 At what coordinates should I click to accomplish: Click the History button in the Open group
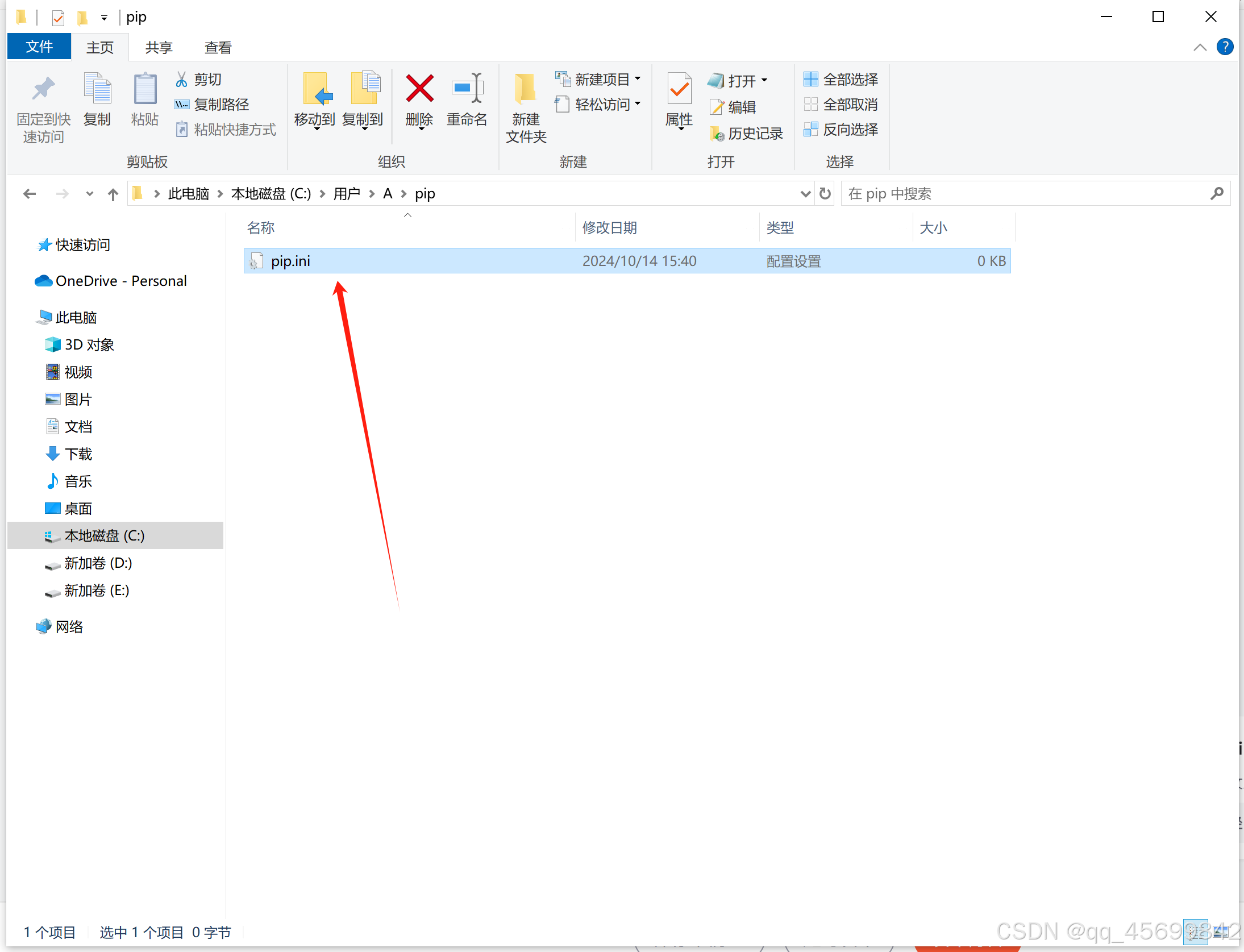click(747, 134)
